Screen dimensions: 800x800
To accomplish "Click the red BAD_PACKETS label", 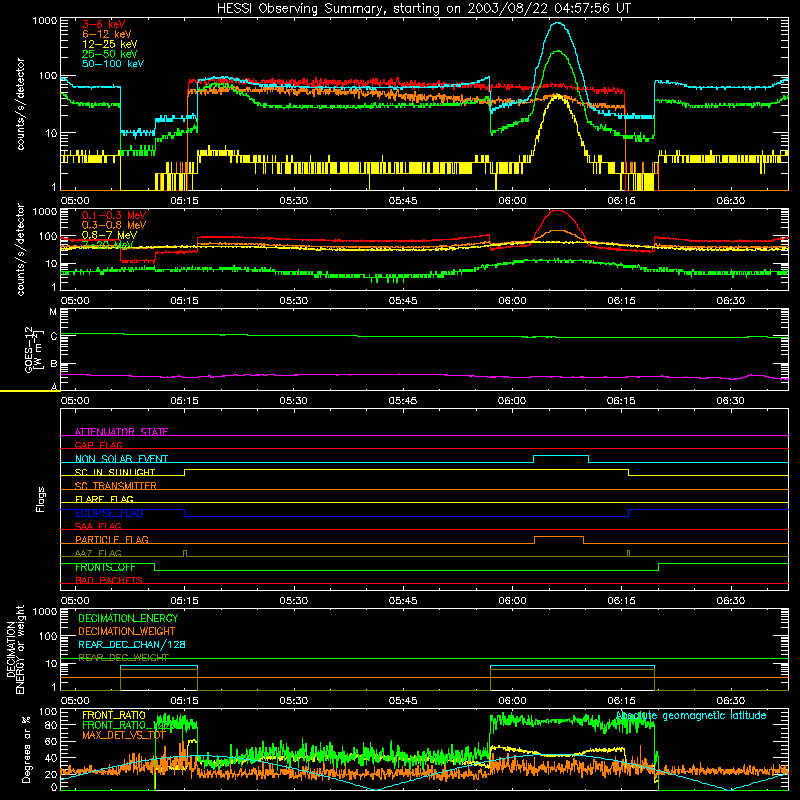I will coord(109,580).
